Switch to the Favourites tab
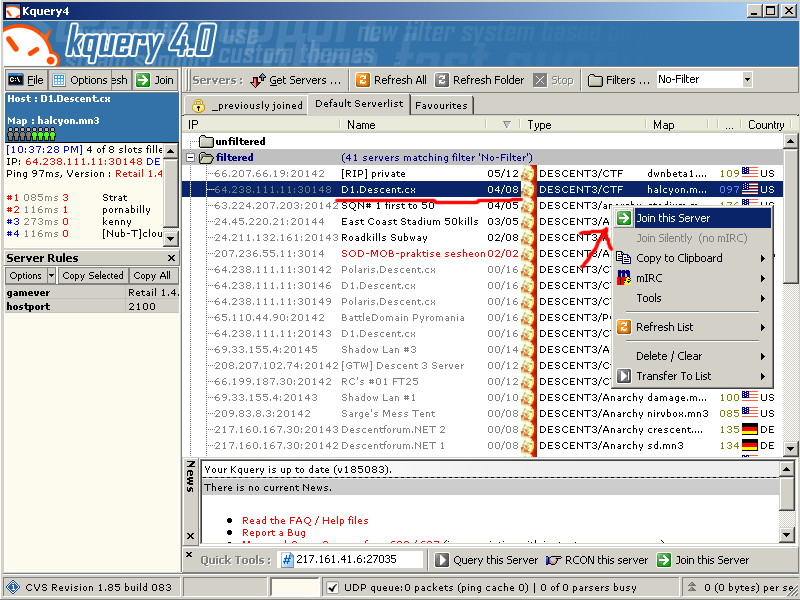 441,106
